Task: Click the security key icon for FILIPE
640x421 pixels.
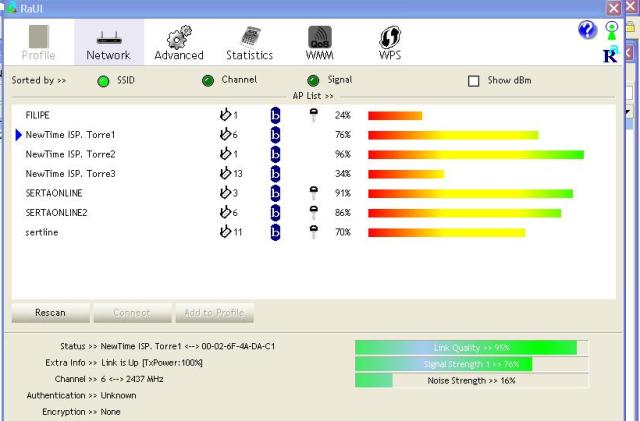Action: tap(313, 115)
